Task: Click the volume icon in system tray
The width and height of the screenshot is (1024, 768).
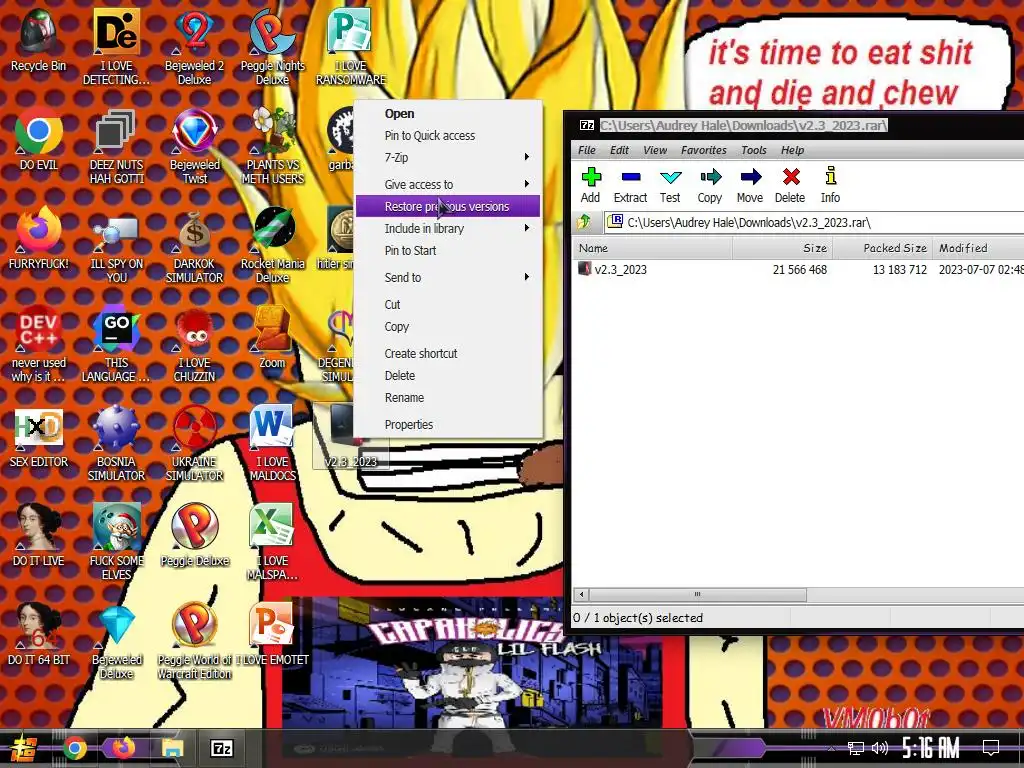Action: [880, 748]
